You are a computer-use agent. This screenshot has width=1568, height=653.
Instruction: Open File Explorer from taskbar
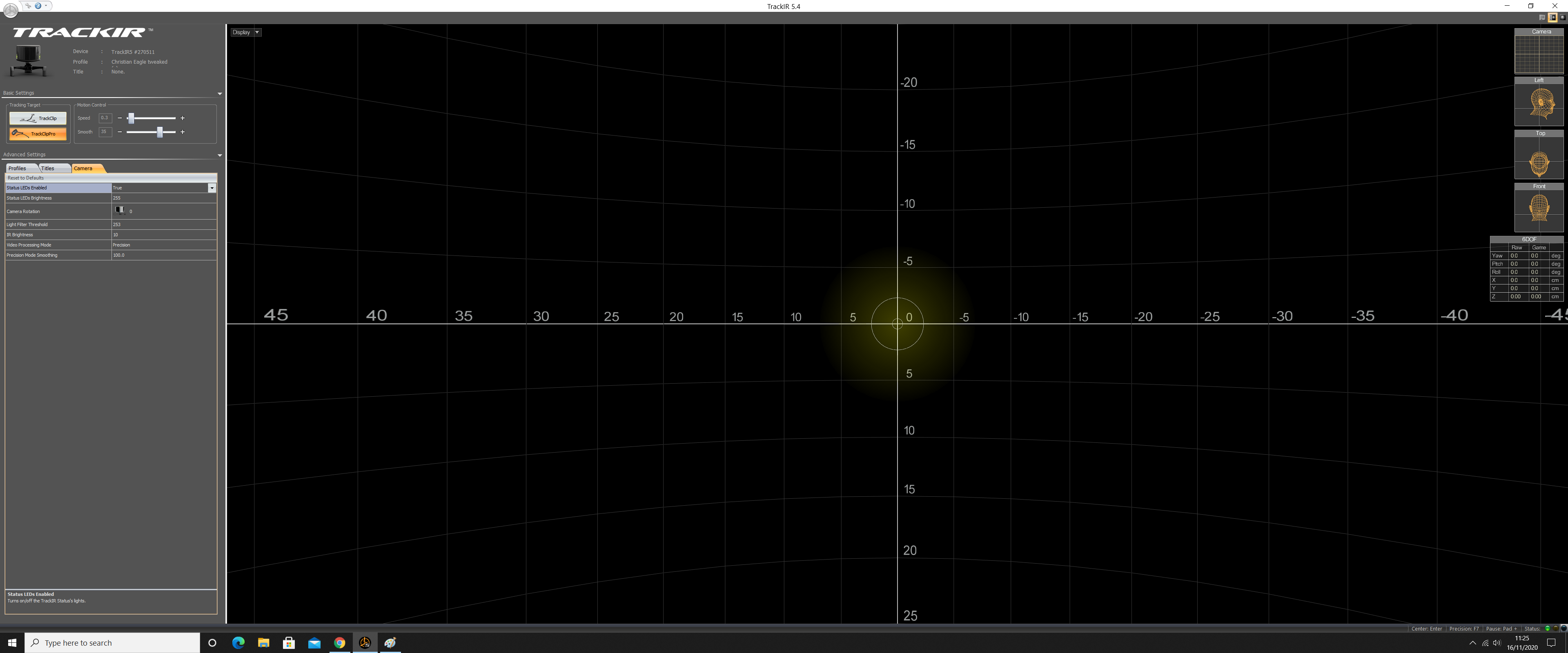point(263,643)
